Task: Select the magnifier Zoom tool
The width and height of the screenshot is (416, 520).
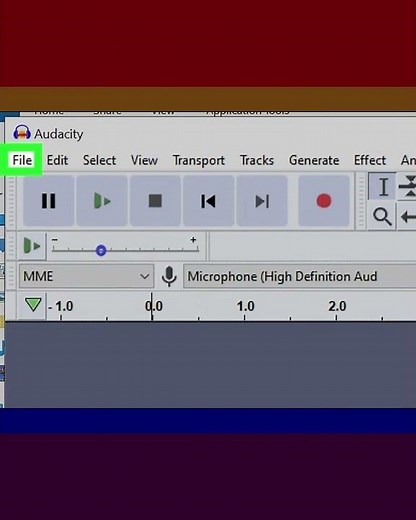Action: pos(382,217)
